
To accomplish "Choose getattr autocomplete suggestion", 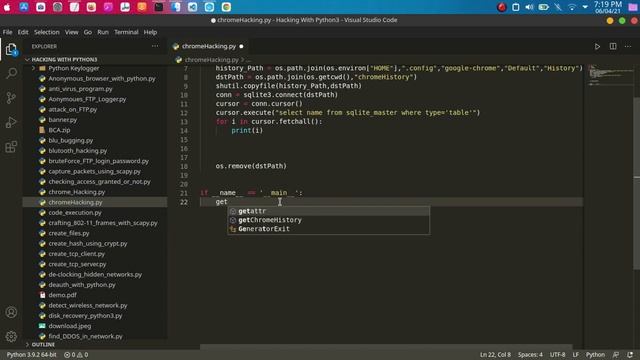I will pyautogui.click(x=329, y=211).
